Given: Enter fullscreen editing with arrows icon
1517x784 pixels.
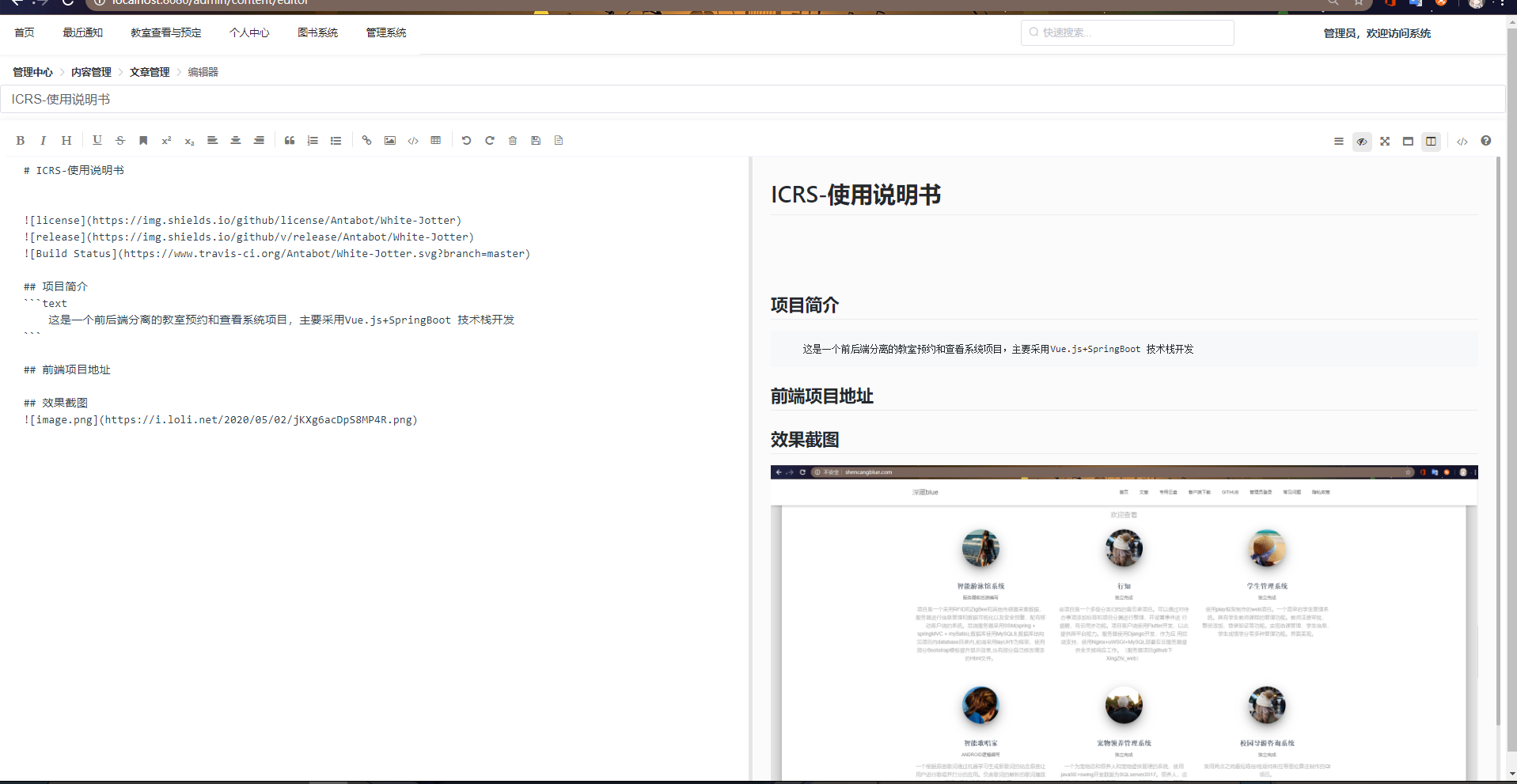Looking at the screenshot, I should [1385, 142].
